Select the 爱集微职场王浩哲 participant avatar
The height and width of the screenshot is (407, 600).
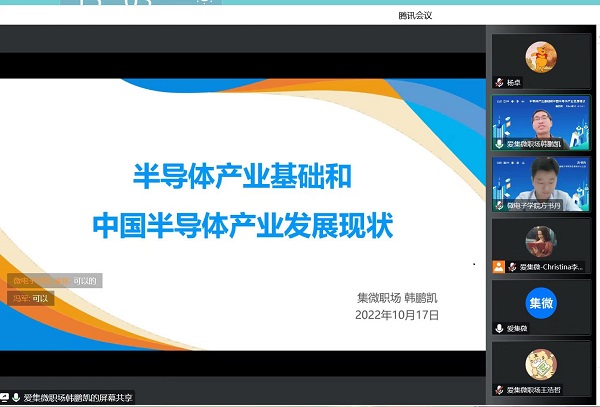point(540,362)
